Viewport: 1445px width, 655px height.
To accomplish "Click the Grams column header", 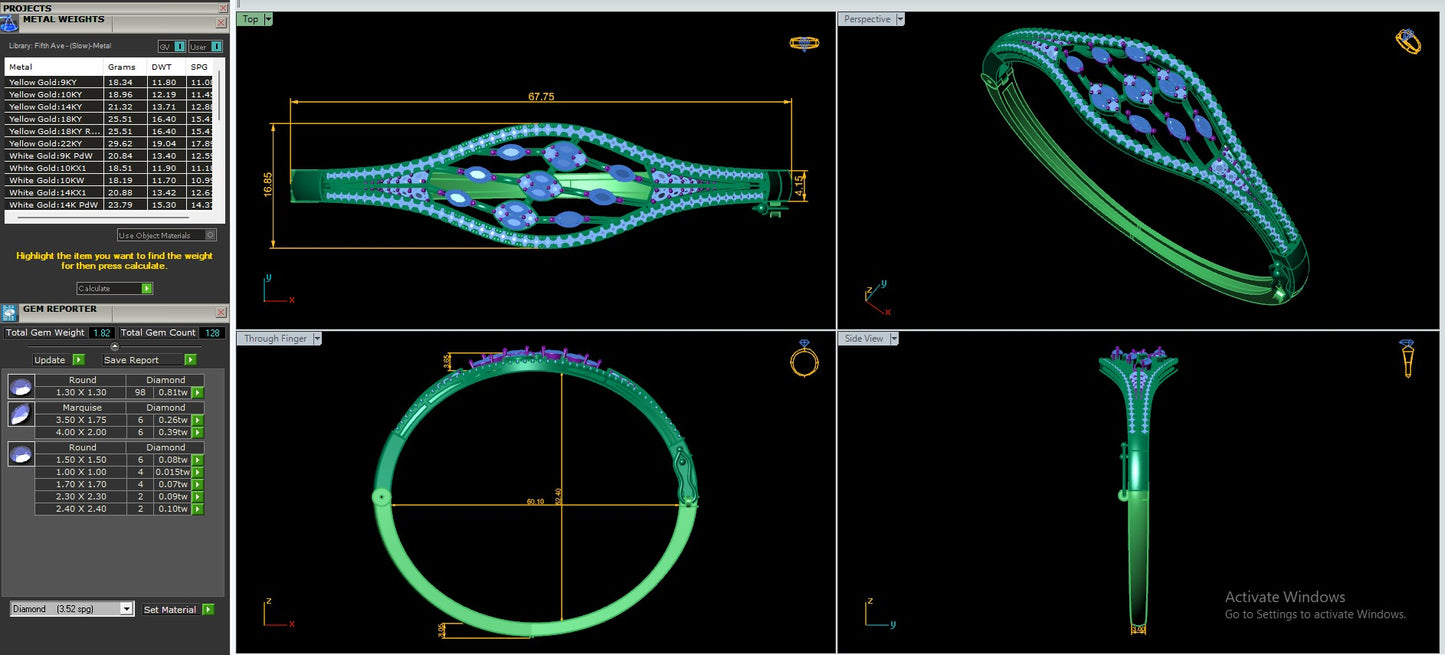I will point(126,67).
